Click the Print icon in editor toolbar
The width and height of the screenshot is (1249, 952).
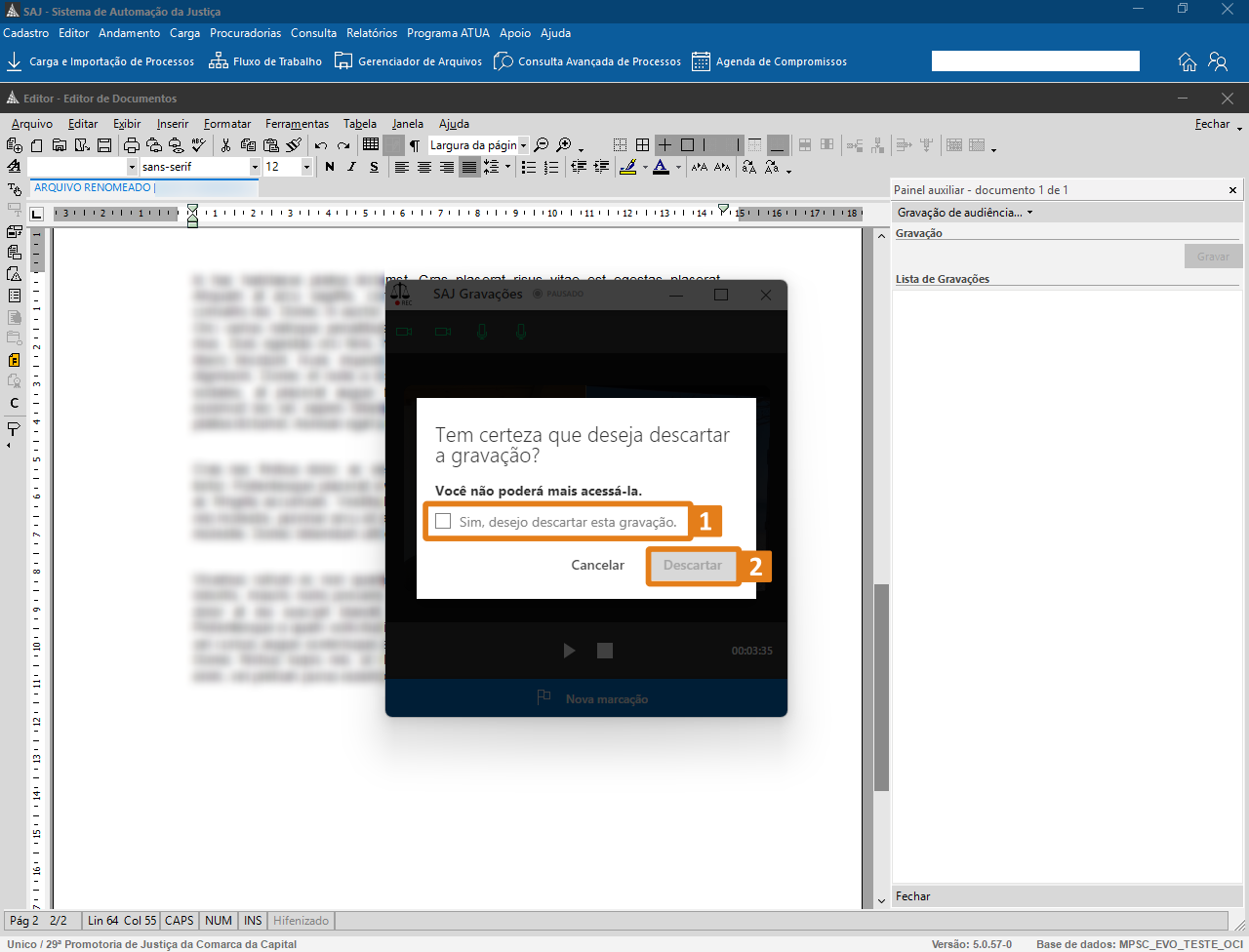tap(131, 145)
